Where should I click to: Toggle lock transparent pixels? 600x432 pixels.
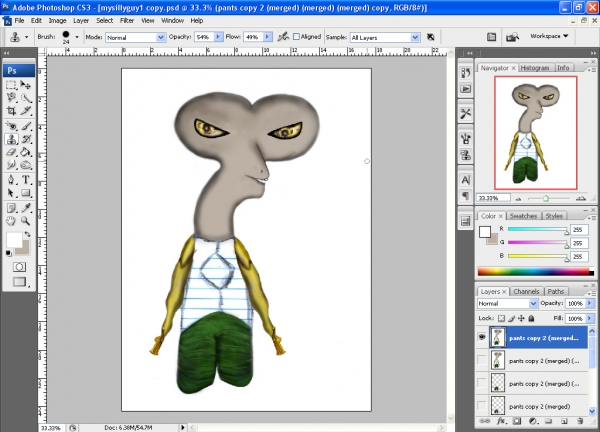501,318
